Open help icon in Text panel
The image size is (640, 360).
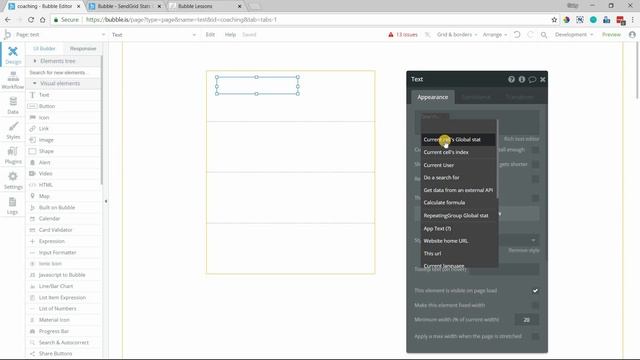click(x=511, y=79)
